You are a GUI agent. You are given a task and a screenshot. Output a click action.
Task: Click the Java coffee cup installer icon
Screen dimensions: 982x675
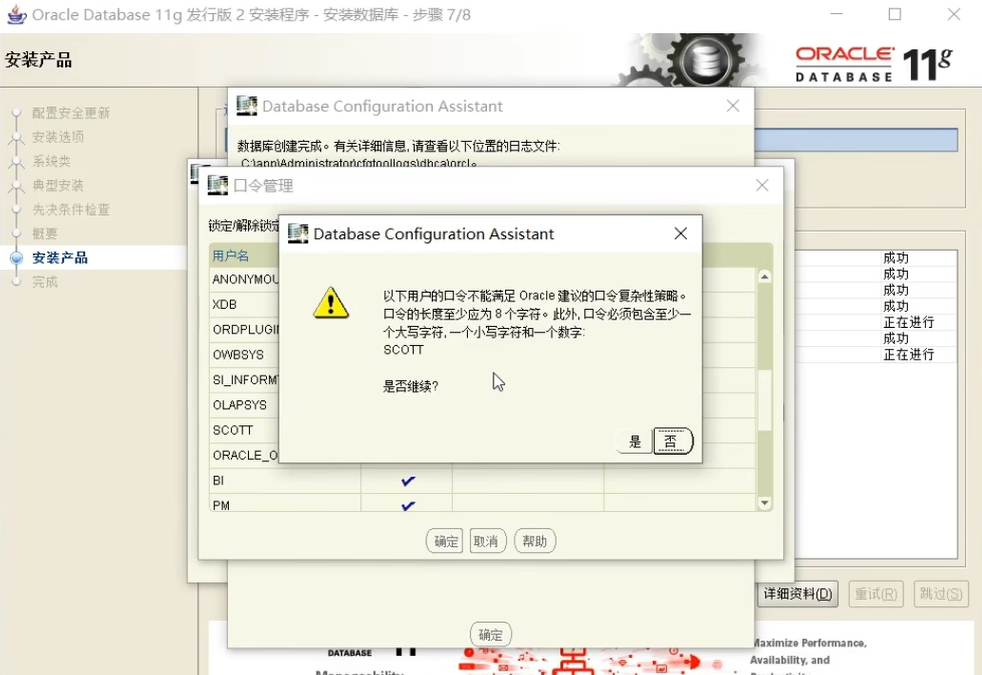tap(16, 14)
